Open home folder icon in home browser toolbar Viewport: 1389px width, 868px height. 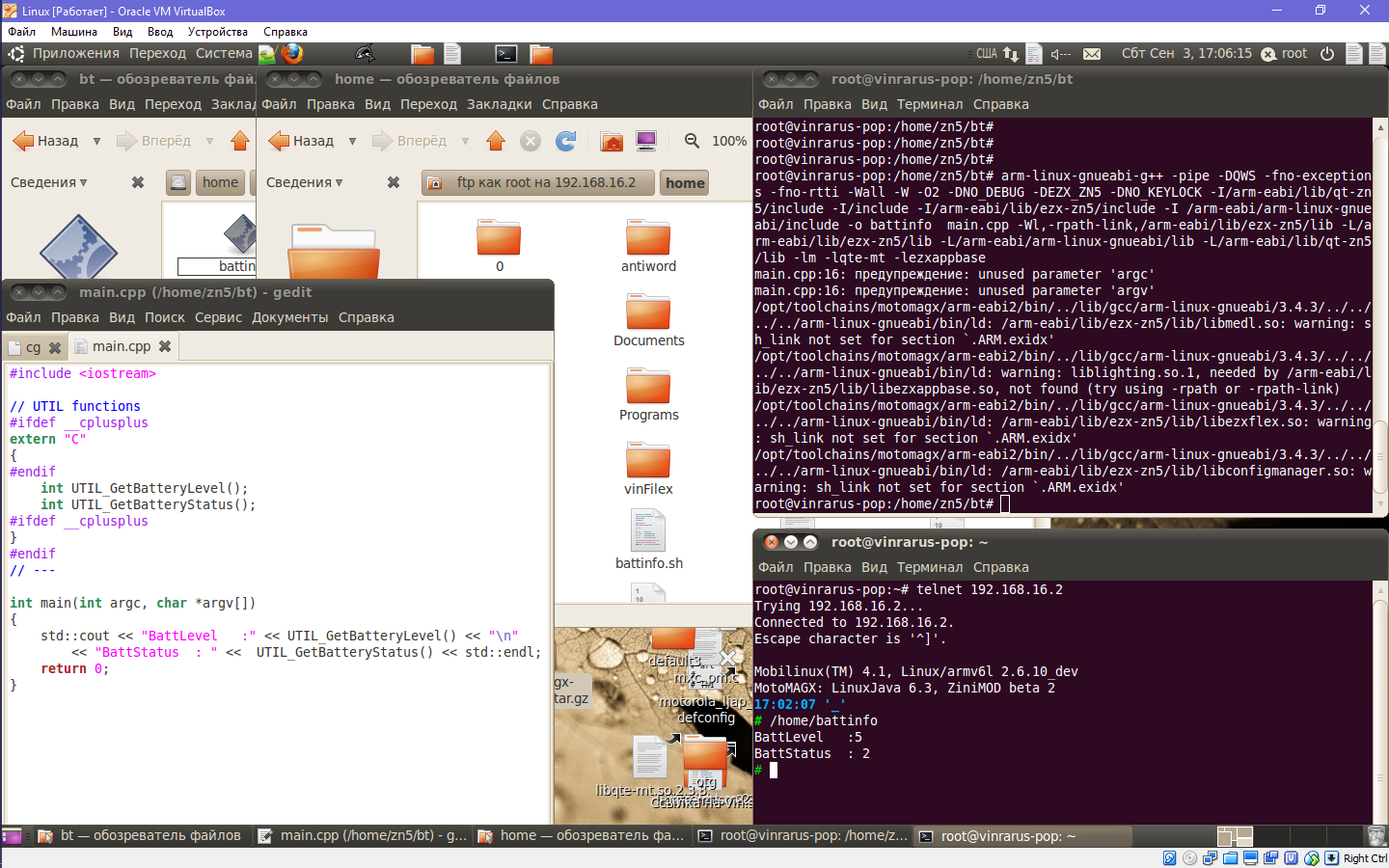pyautogui.click(x=612, y=141)
